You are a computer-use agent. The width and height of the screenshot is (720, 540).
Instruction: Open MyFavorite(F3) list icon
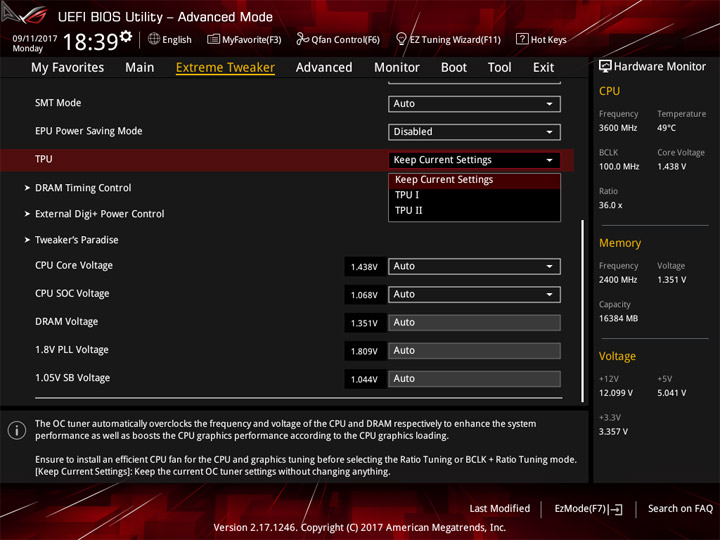point(213,39)
